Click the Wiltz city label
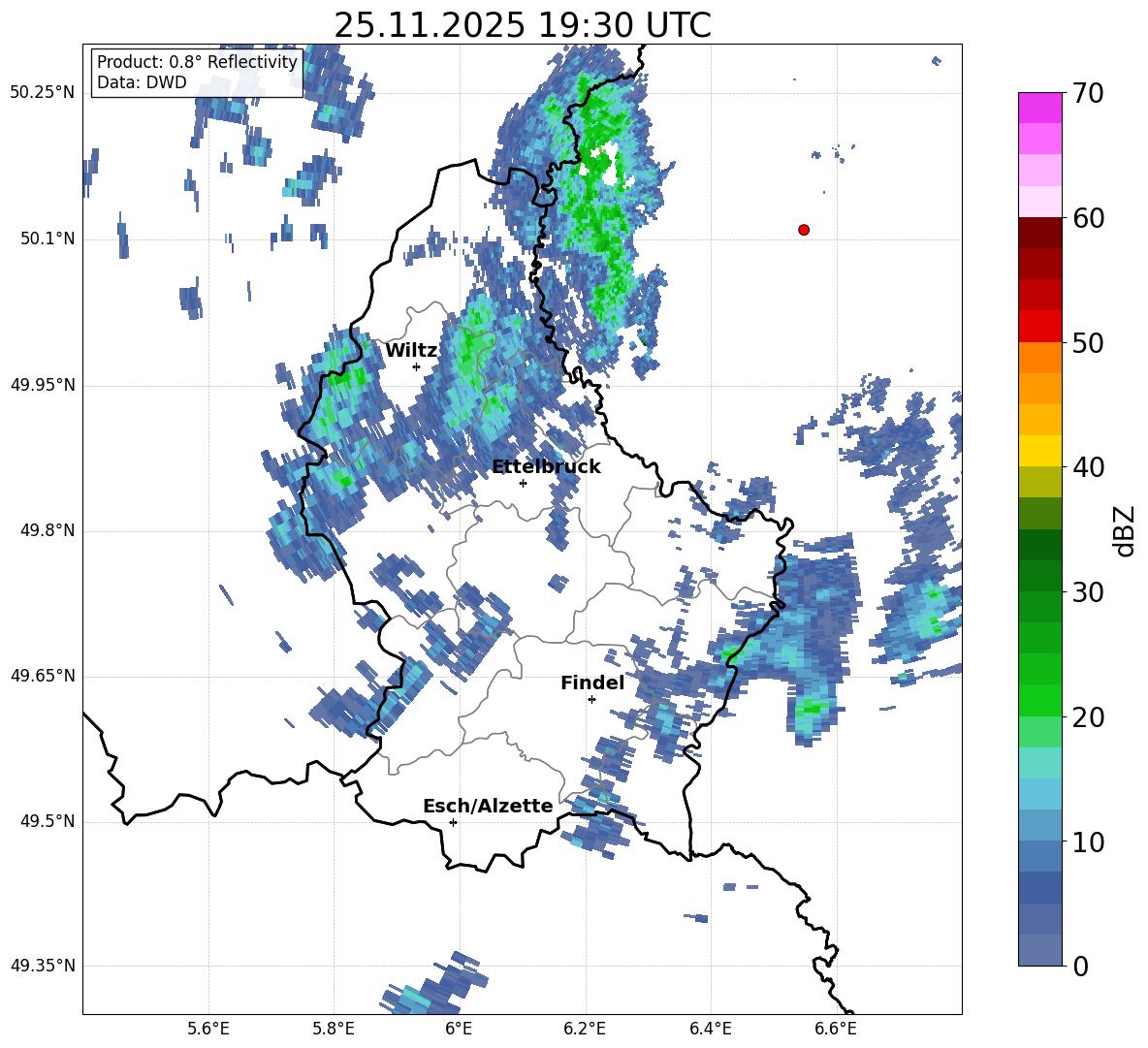1148x1048 pixels. click(x=411, y=351)
